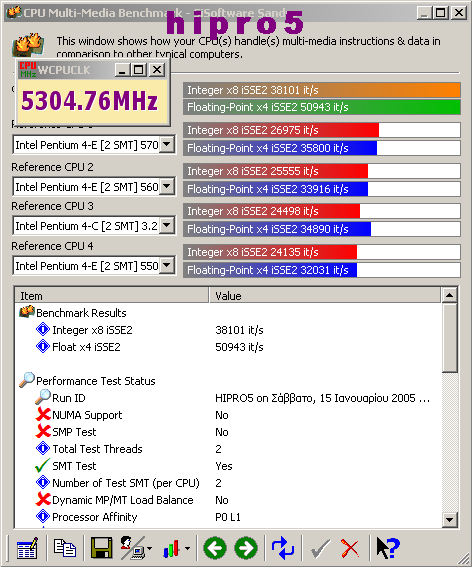Click the 50943 it/s result value
Viewport: 472px width, 567px height.
click(239, 347)
